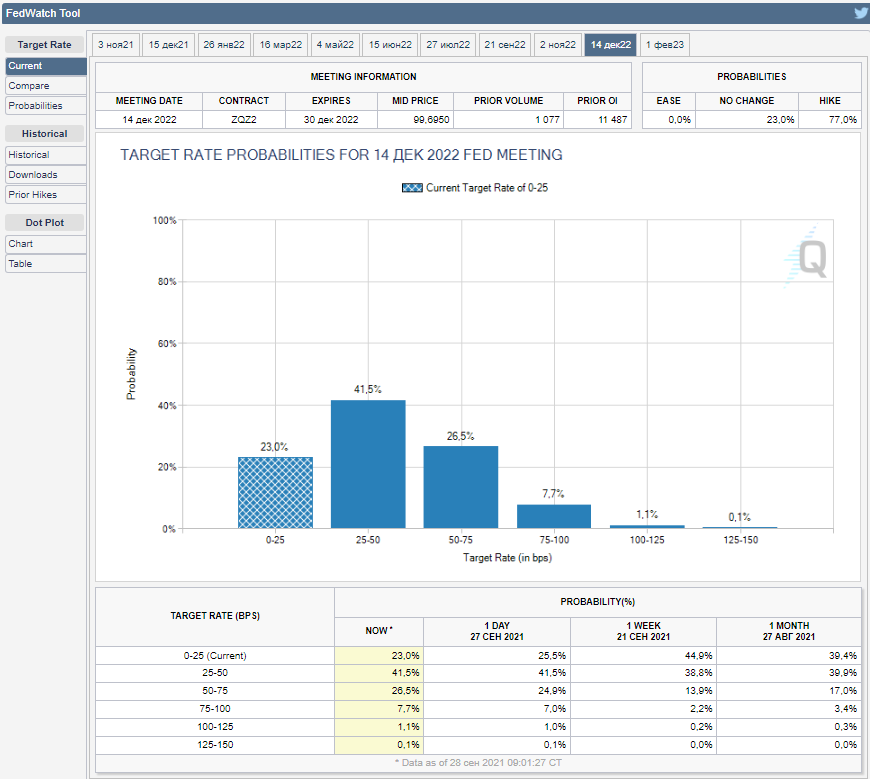Open Prior Hikes in the sidebar
Viewport: 870px width, 779px height.
(46, 195)
